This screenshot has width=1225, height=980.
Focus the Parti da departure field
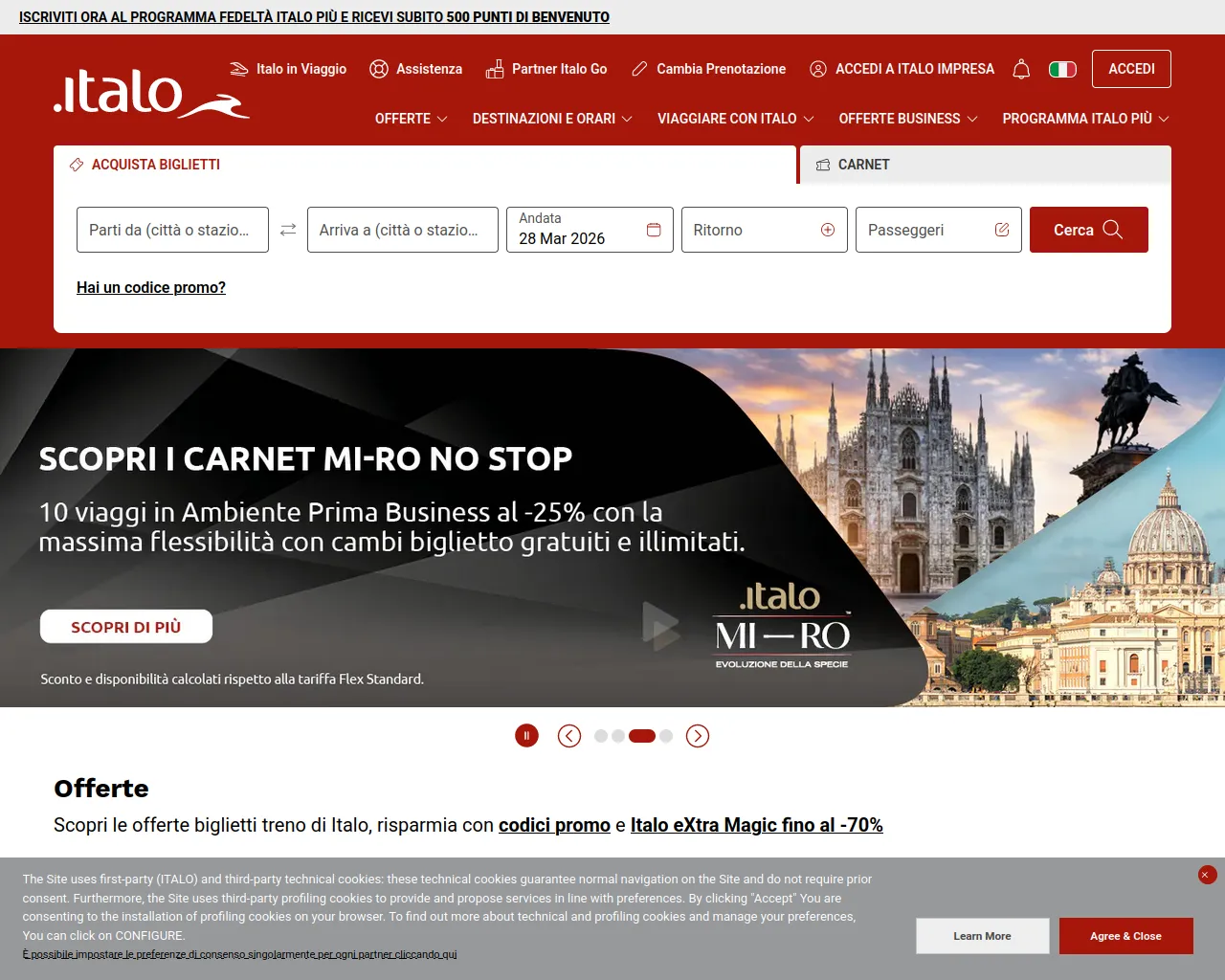(172, 230)
